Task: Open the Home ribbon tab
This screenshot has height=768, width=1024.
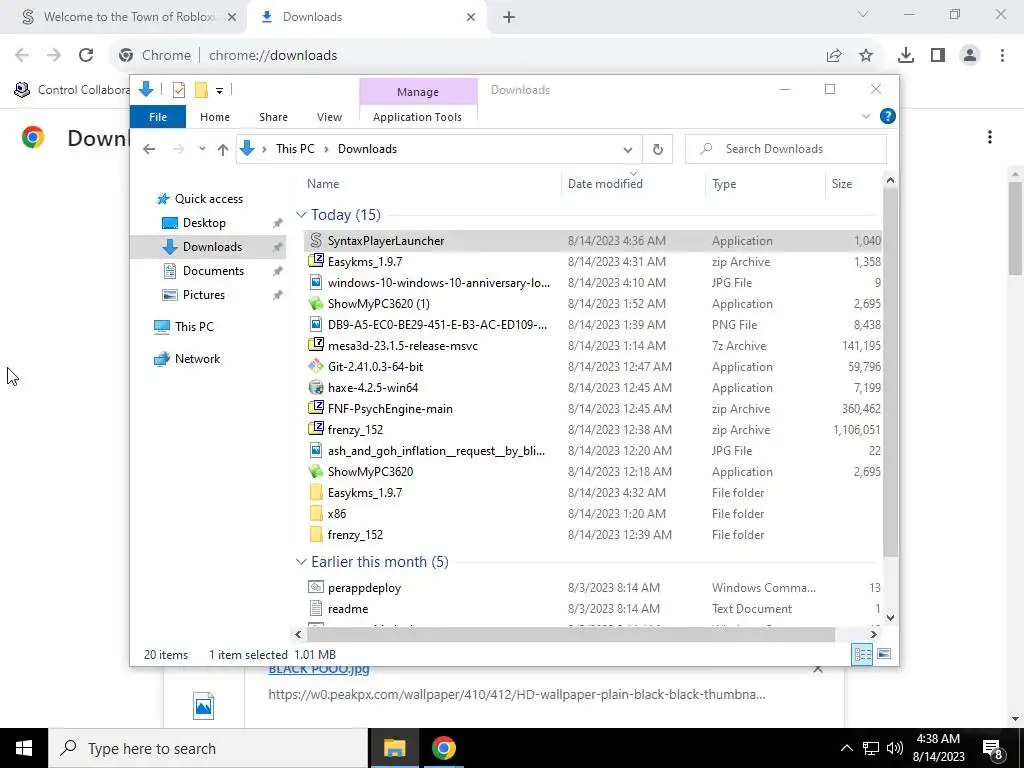Action: click(215, 117)
